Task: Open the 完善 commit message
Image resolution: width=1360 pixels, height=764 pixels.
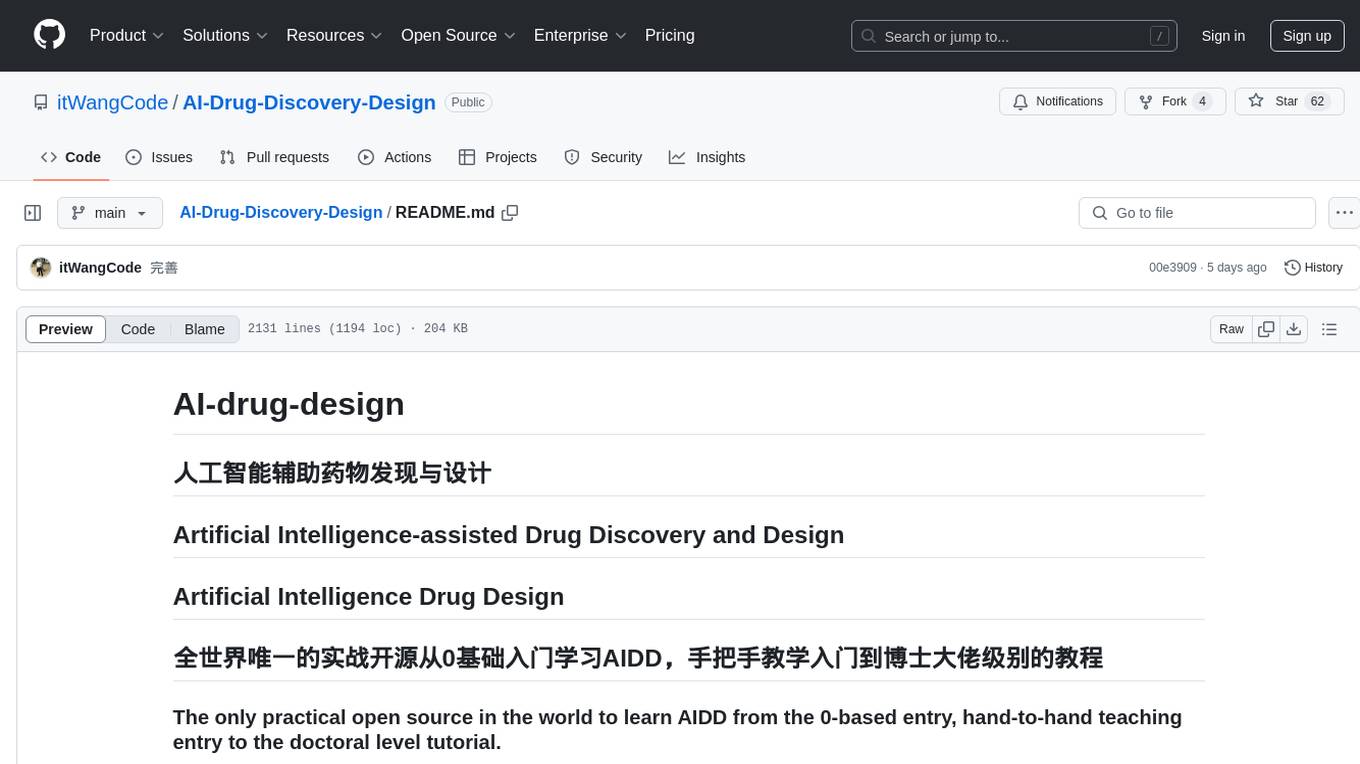Action: click(164, 268)
